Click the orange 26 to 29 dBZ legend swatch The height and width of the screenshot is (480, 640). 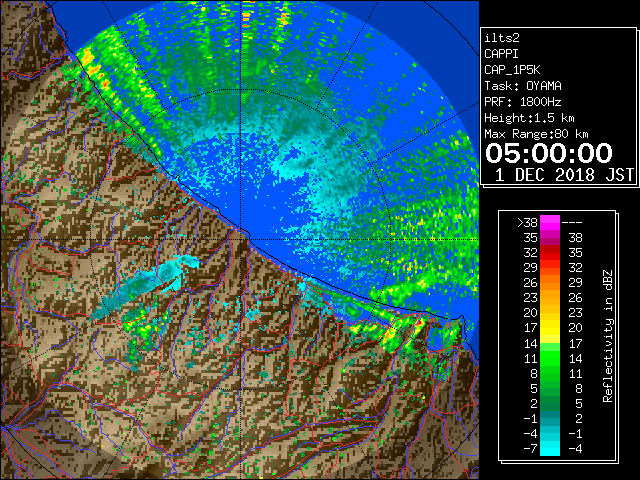pos(550,282)
